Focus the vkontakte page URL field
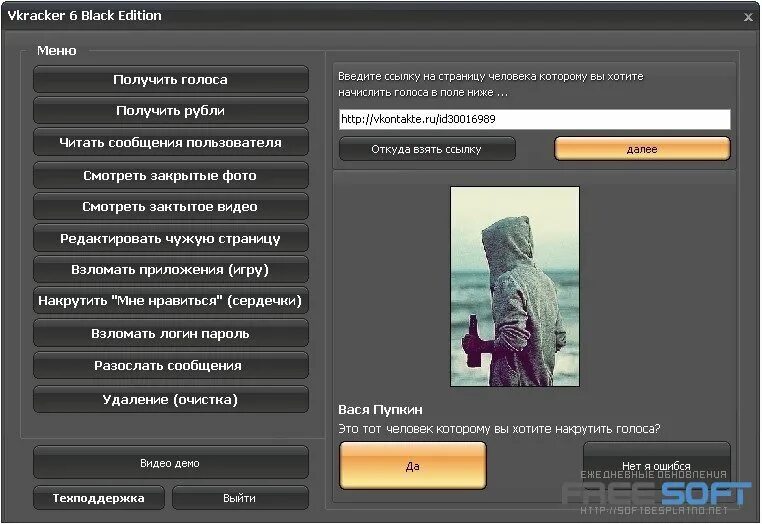 (535, 119)
